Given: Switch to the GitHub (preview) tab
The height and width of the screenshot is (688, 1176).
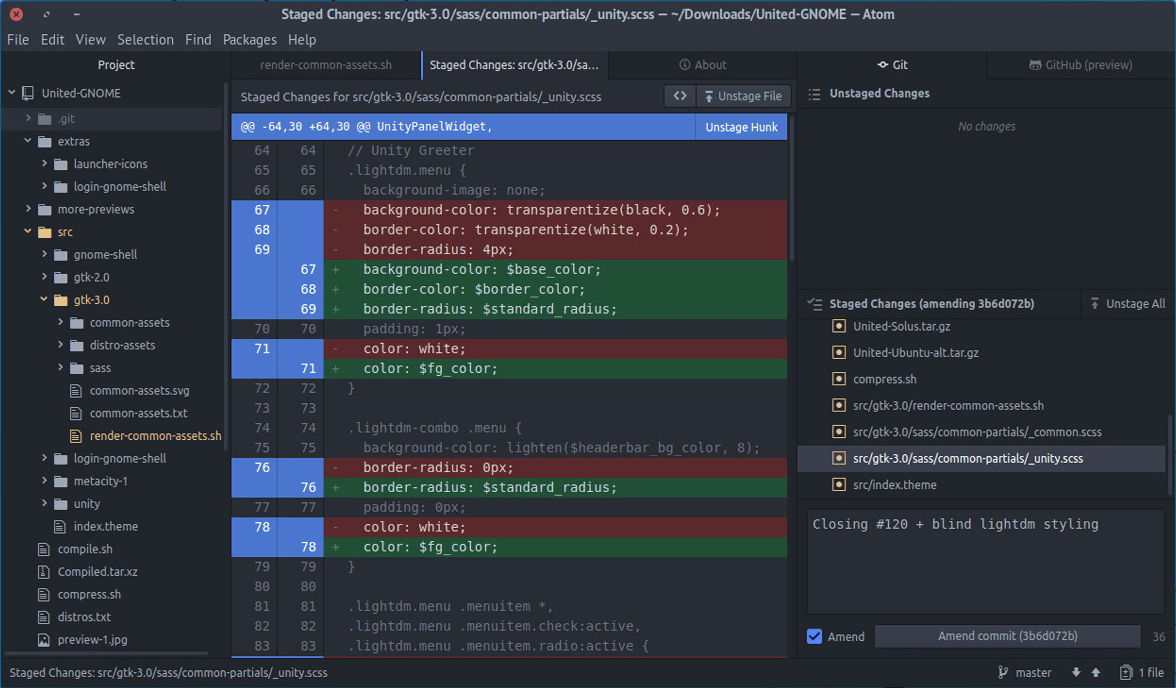Looking at the screenshot, I should (1080, 65).
